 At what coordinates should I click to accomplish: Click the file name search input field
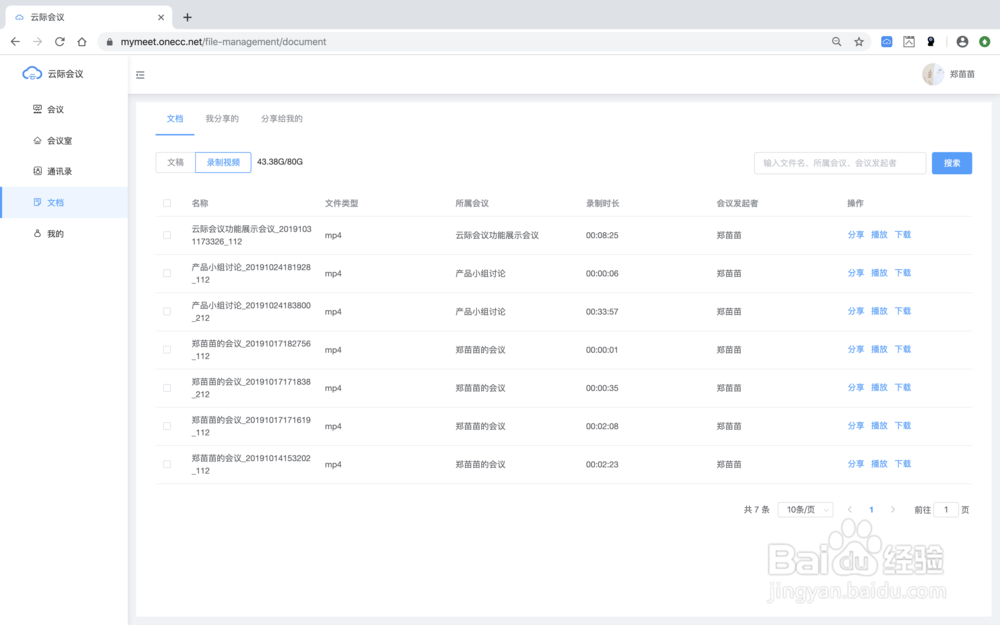[x=840, y=162]
